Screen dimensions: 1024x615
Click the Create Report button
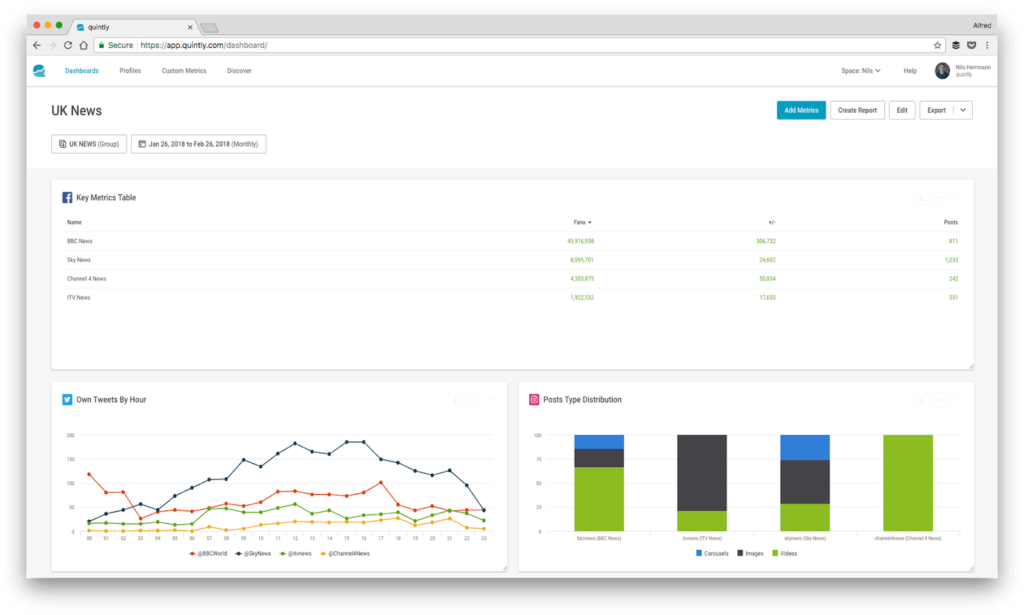[x=857, y=110]
